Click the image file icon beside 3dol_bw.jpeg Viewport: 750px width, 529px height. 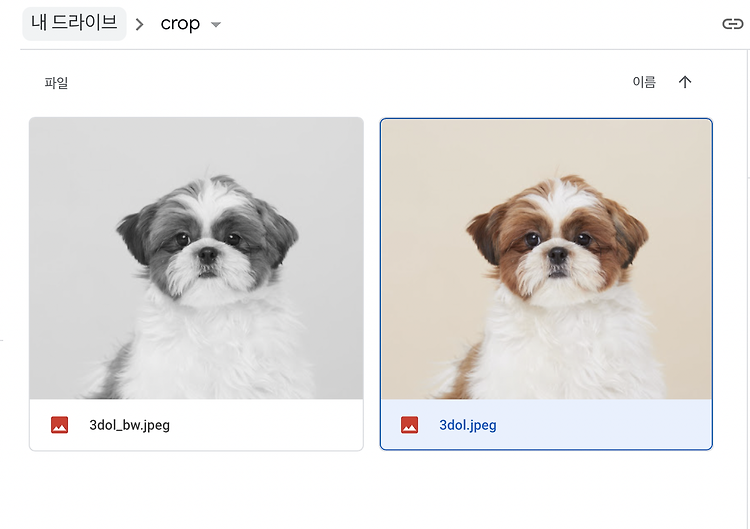coord(60,425)
